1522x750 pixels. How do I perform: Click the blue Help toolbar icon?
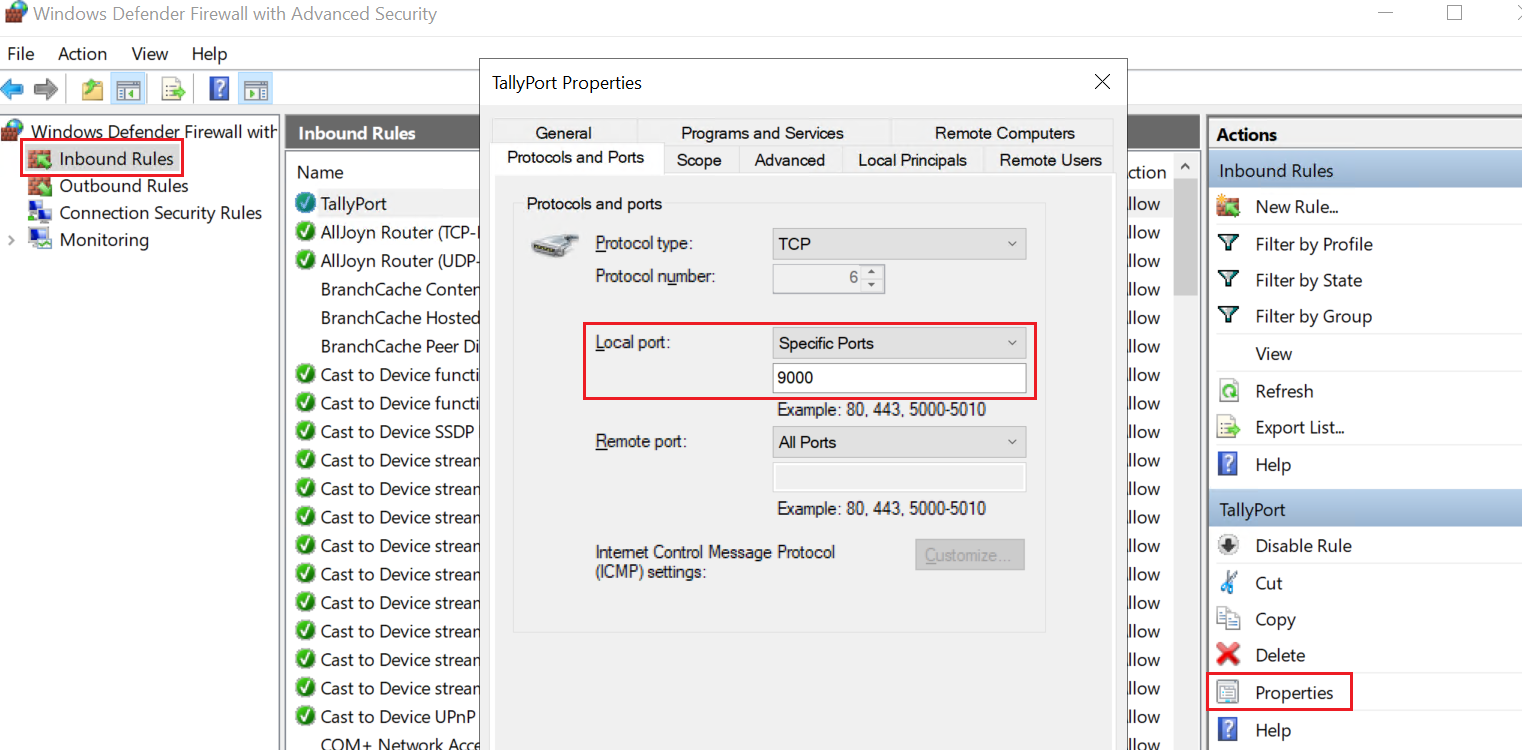click(219, 90)
